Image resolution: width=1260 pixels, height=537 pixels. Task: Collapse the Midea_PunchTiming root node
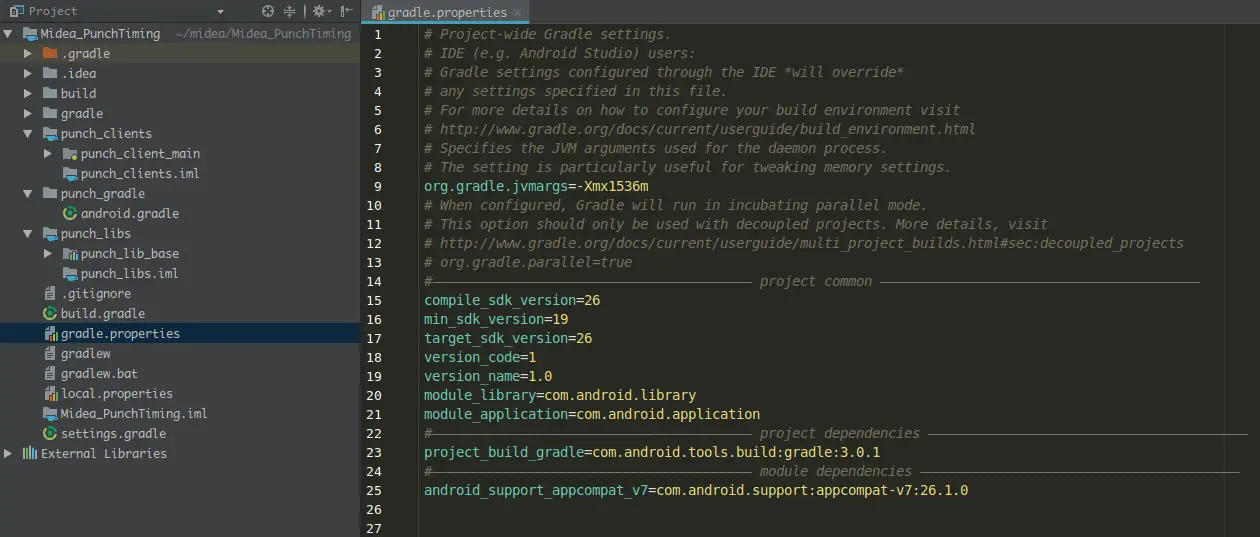point(8,33)
